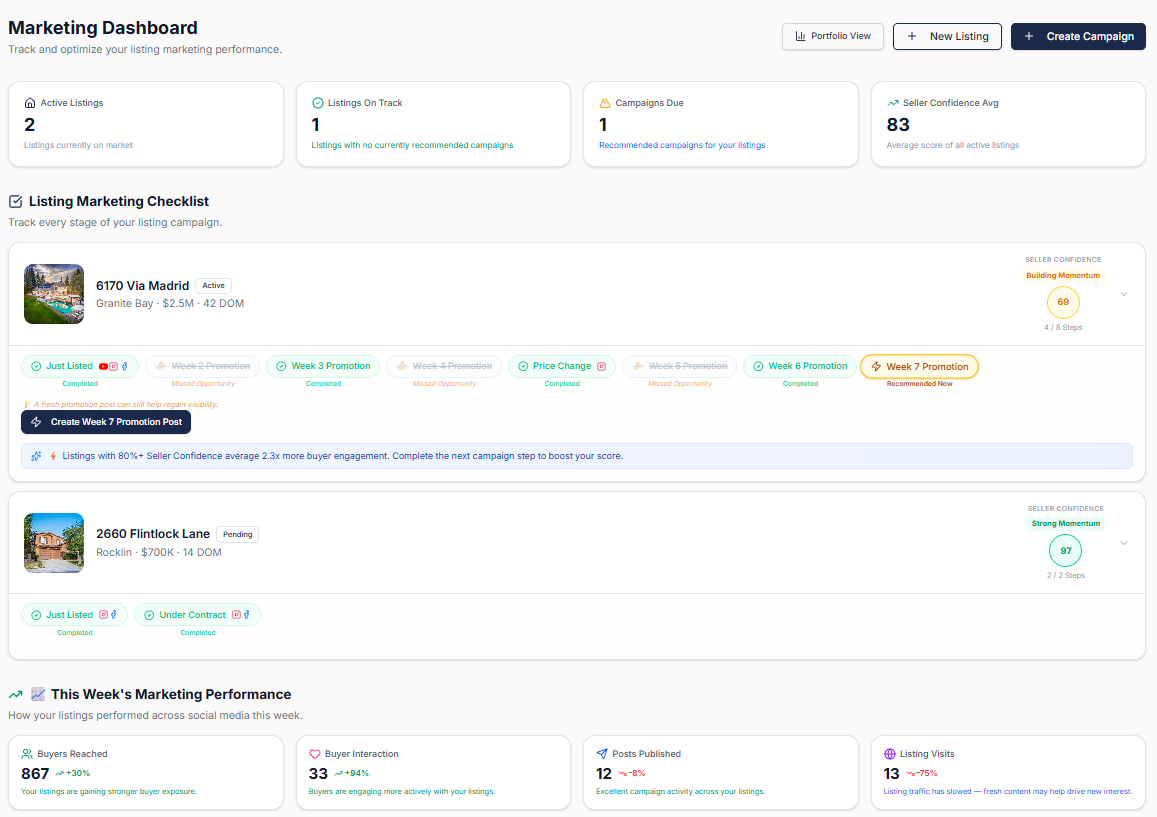This screenshot has width=1157, height=817.
Task: Click the 4 / 8 Steps text
Action: [1063, 328]
